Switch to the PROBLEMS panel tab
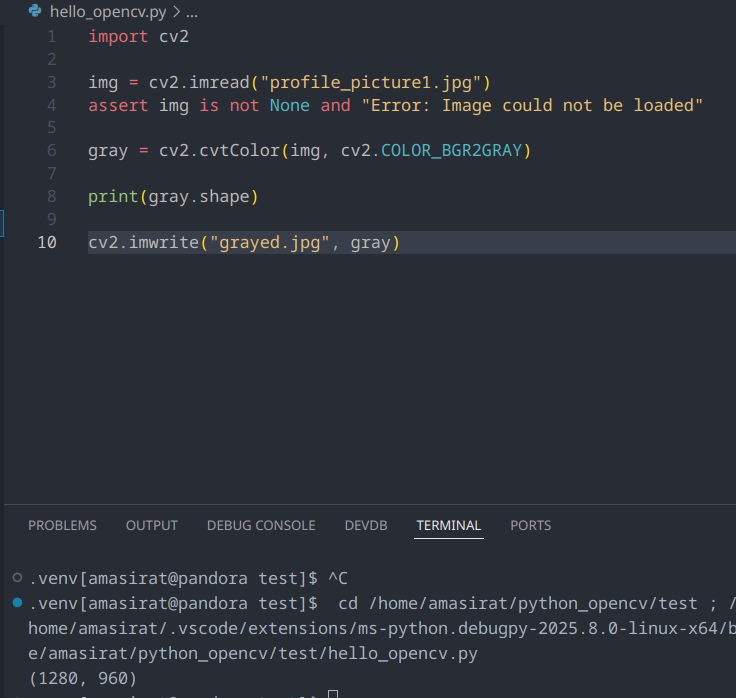736x698 pixels. tap(62, 525)
